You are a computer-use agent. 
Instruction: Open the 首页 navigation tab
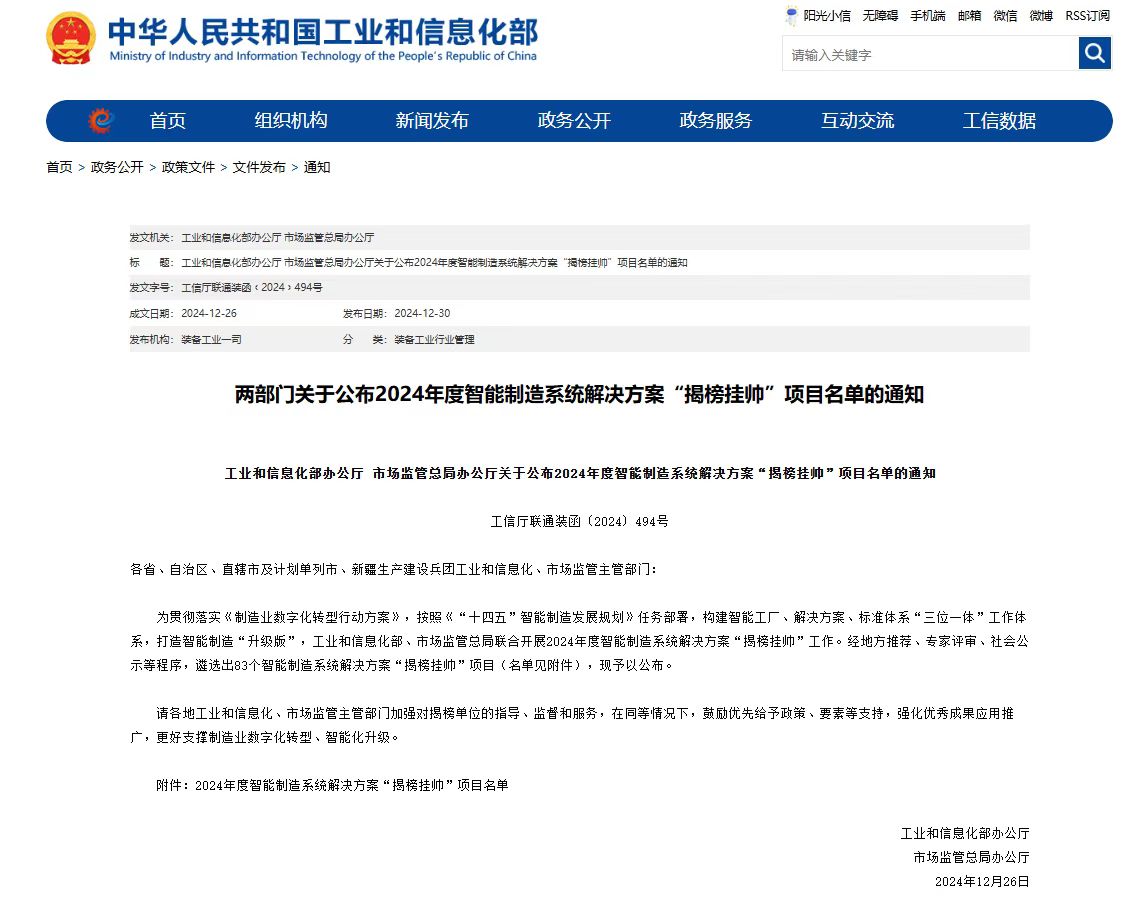point(167,121)
